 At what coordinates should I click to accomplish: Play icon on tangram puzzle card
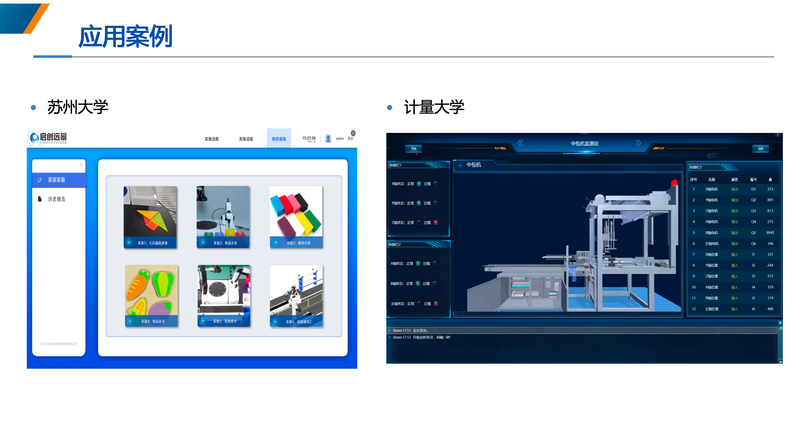click(x=130, y=242)
